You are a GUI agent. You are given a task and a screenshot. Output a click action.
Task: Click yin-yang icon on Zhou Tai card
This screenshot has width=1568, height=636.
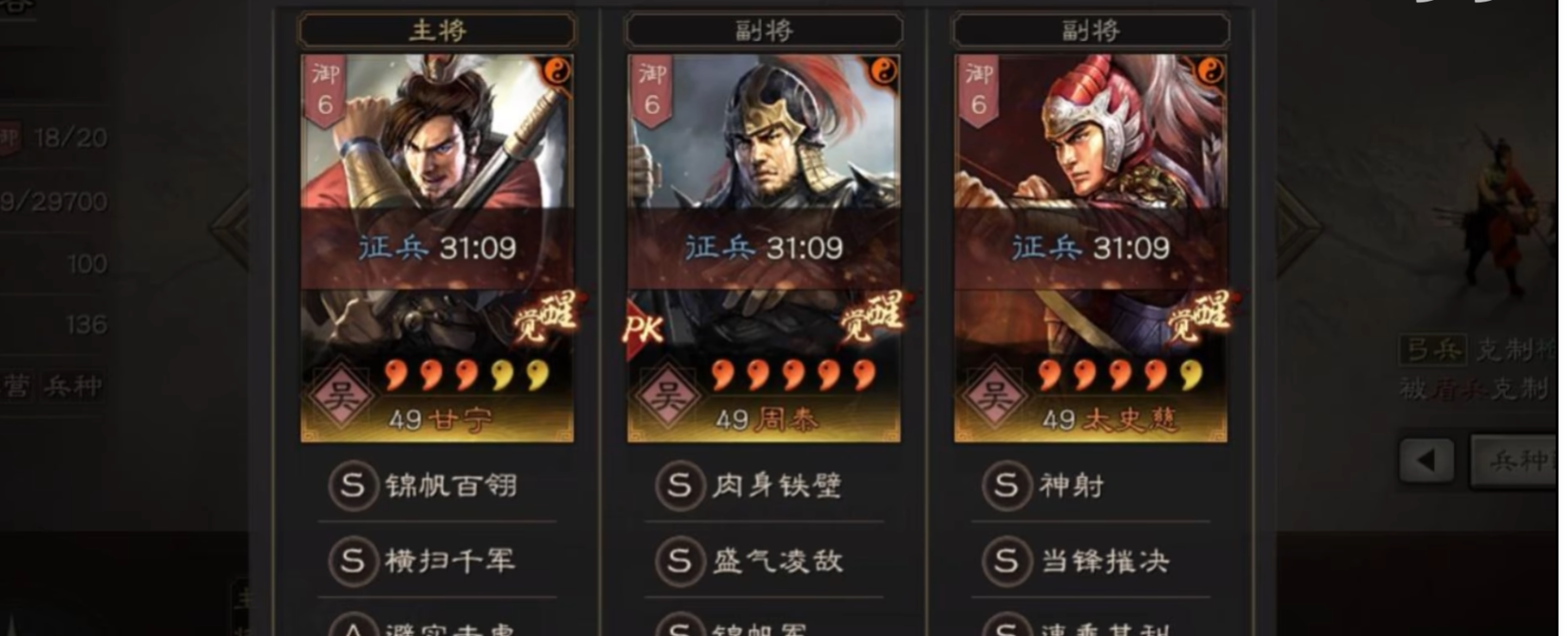click(884, 70)
